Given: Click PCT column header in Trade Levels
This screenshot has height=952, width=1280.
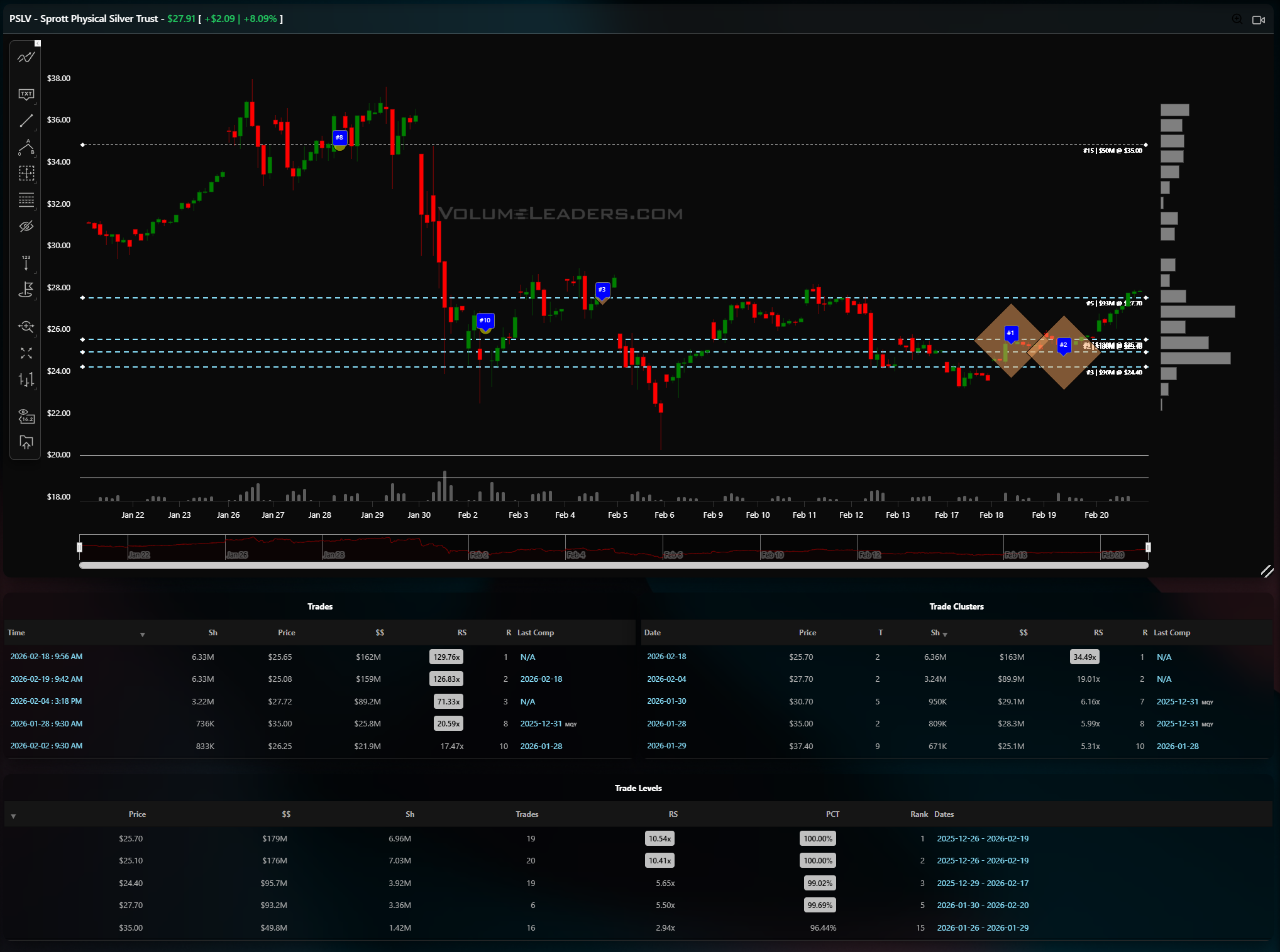Looking at the screenshot, I should [x=832, y=814].
